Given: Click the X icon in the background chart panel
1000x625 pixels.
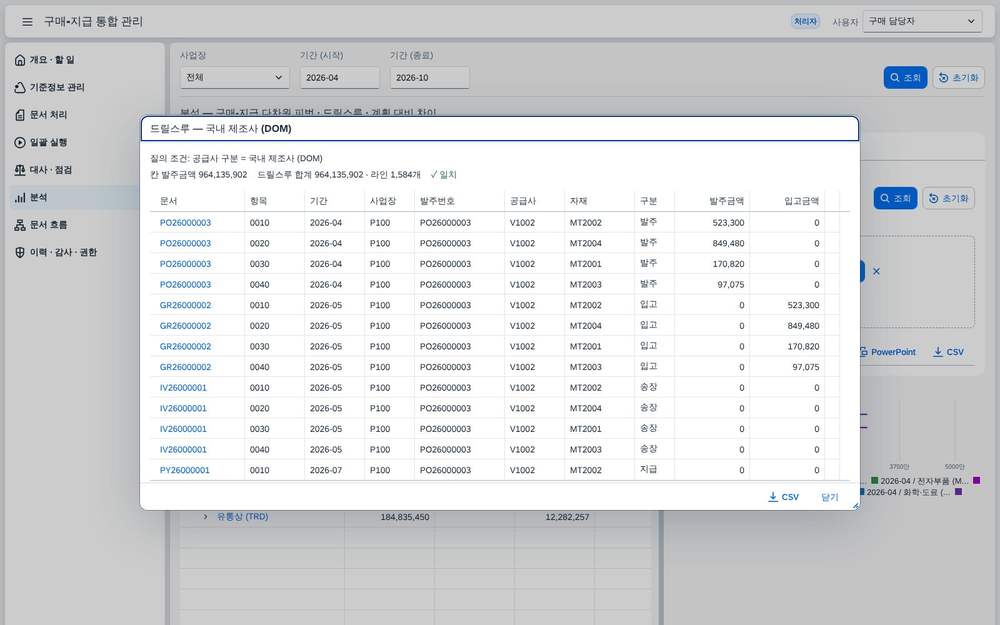Looking at the screenshot, I should (x=876, y=271).
